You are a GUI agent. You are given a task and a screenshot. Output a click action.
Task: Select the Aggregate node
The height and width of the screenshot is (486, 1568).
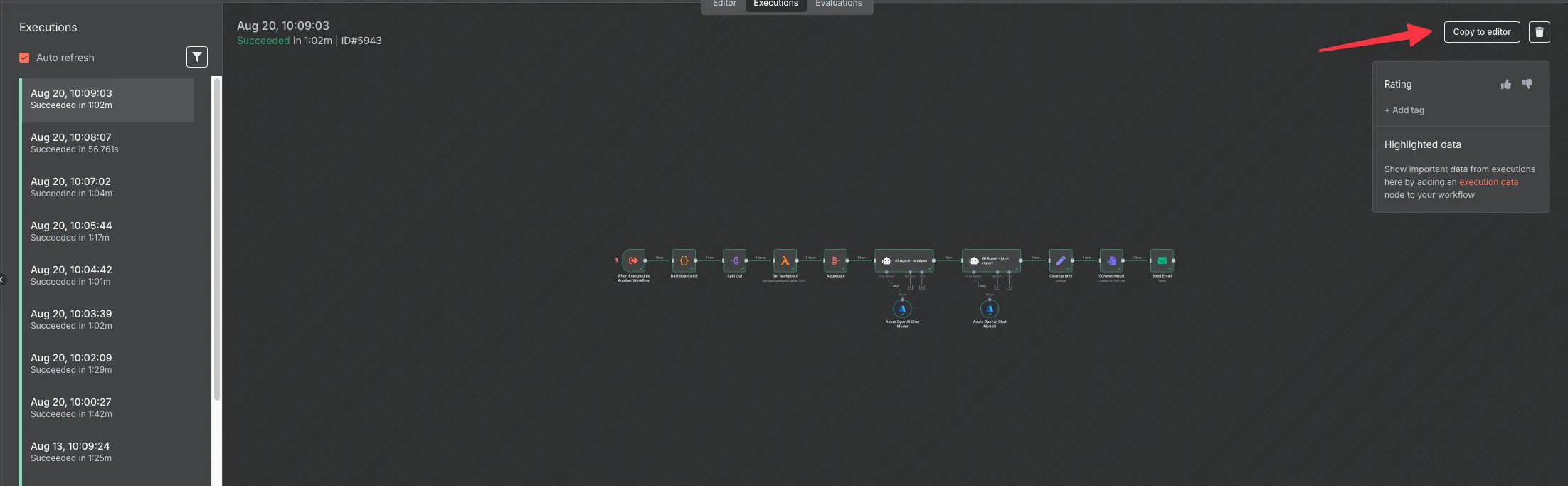point(835,260)
